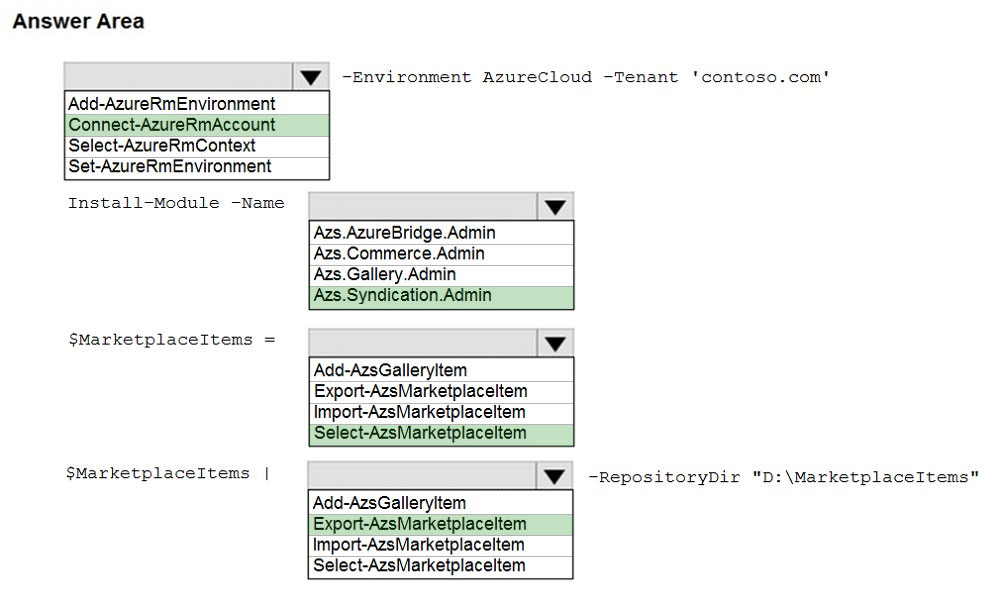Select highlighted Export-AzsMarketplaceItem in -RepositoryDir list
Viewport: 1000px width, 604px height.
[x=441, y=524]
